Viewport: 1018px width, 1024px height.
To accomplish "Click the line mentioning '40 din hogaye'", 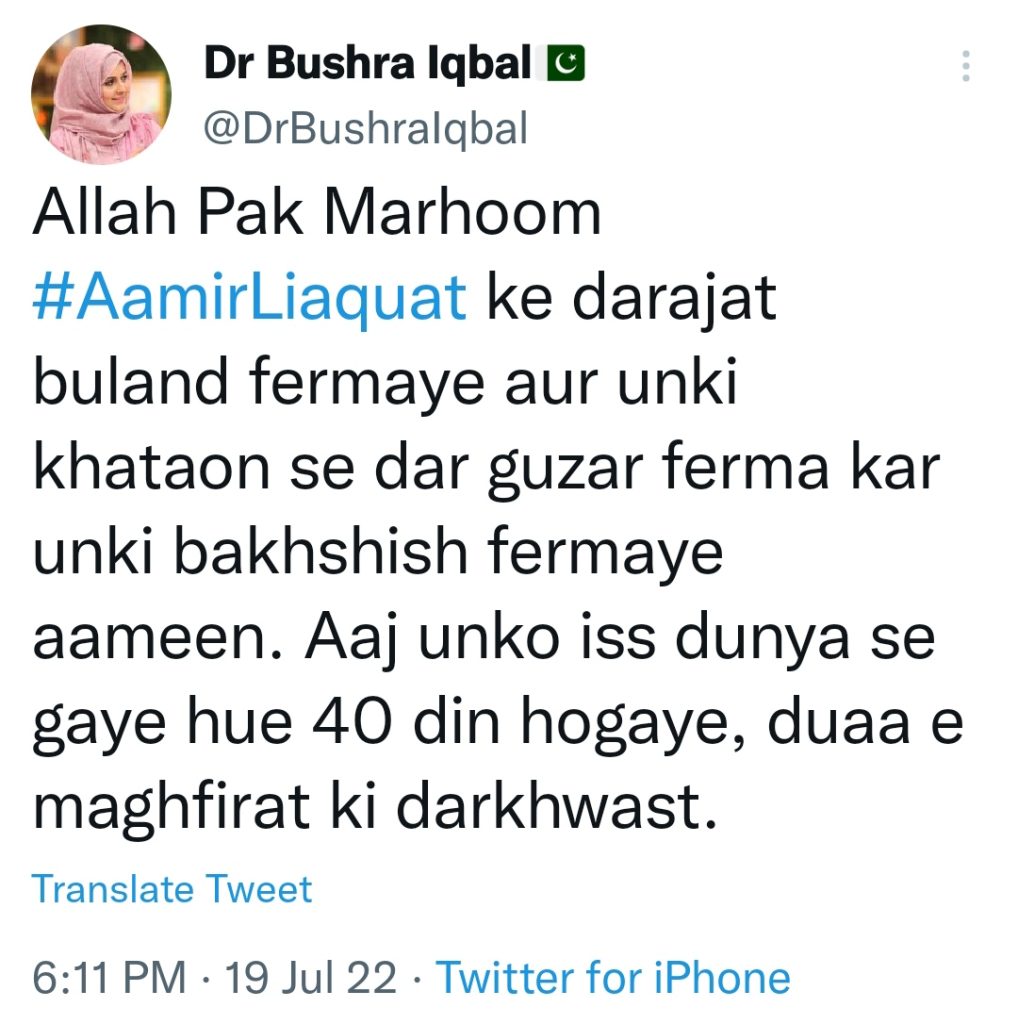I will [x=498, y=722].
